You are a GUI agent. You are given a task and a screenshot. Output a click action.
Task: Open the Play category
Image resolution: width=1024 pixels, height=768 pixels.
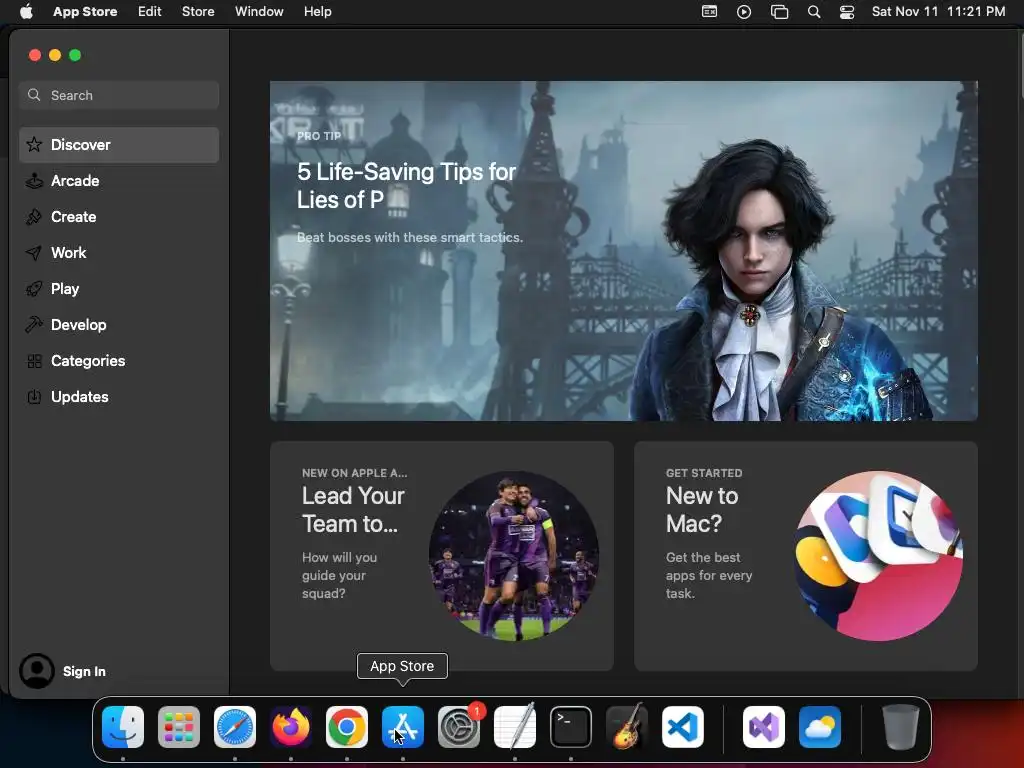tap(119, 289)
